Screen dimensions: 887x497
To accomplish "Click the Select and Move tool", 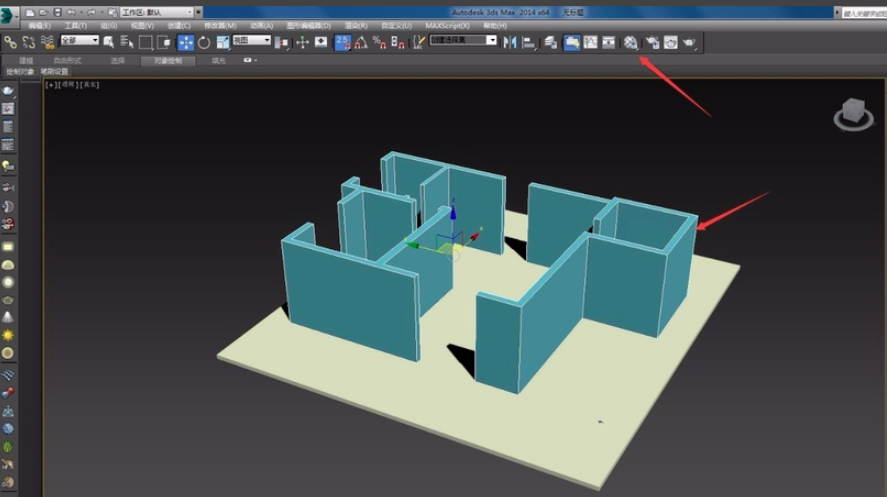I will [x=186, y=42].
